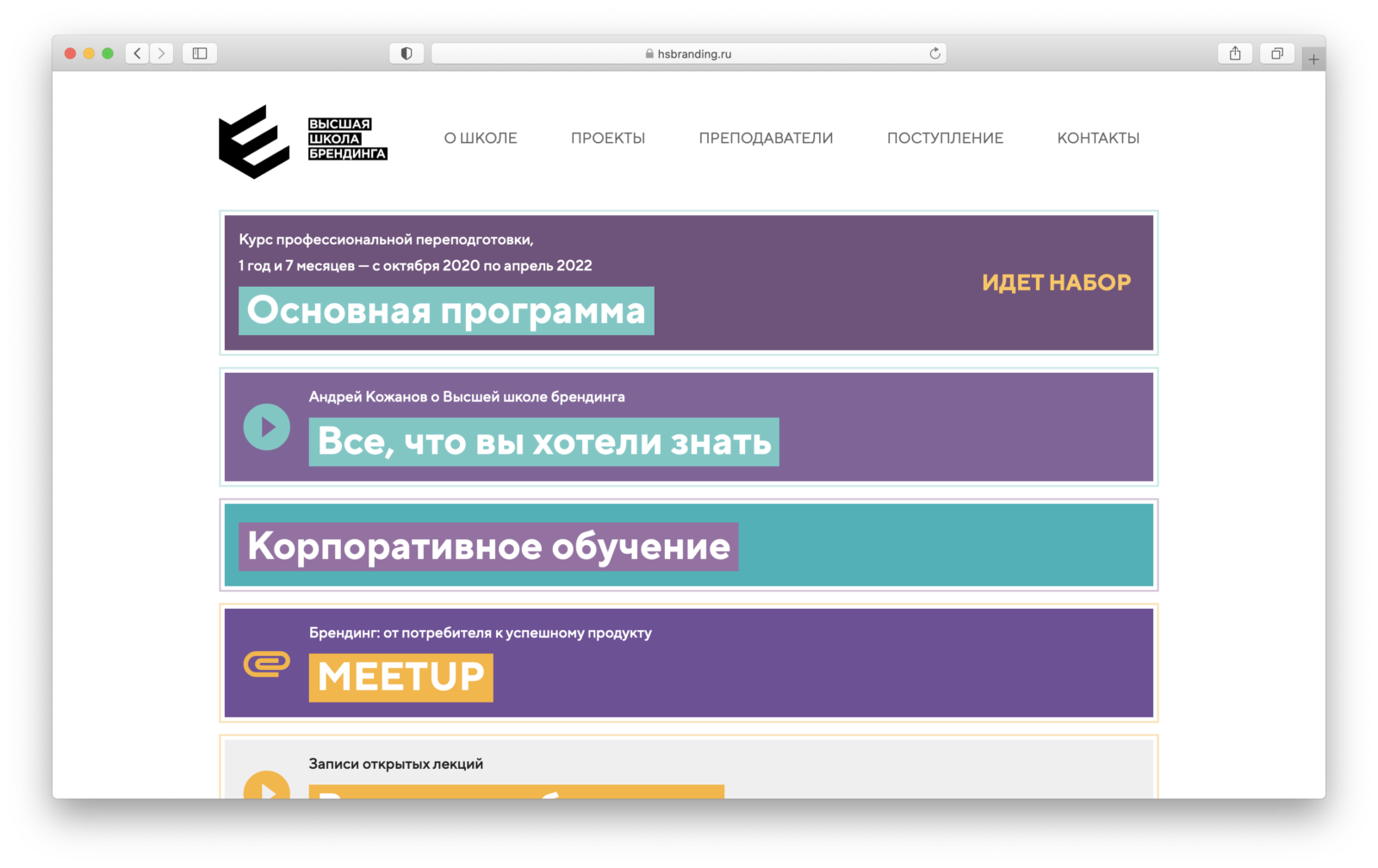Screen dimensions: 1378x868
Task: Show all tabs overview icon
Action: pyautogui.click(x=1277, y=53)
